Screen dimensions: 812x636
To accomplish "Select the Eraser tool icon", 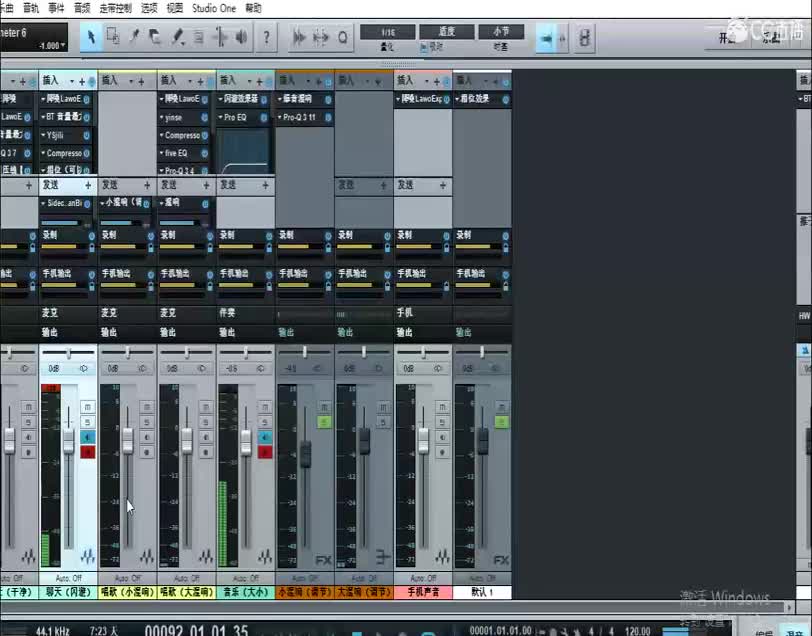I will click(155, 37).
